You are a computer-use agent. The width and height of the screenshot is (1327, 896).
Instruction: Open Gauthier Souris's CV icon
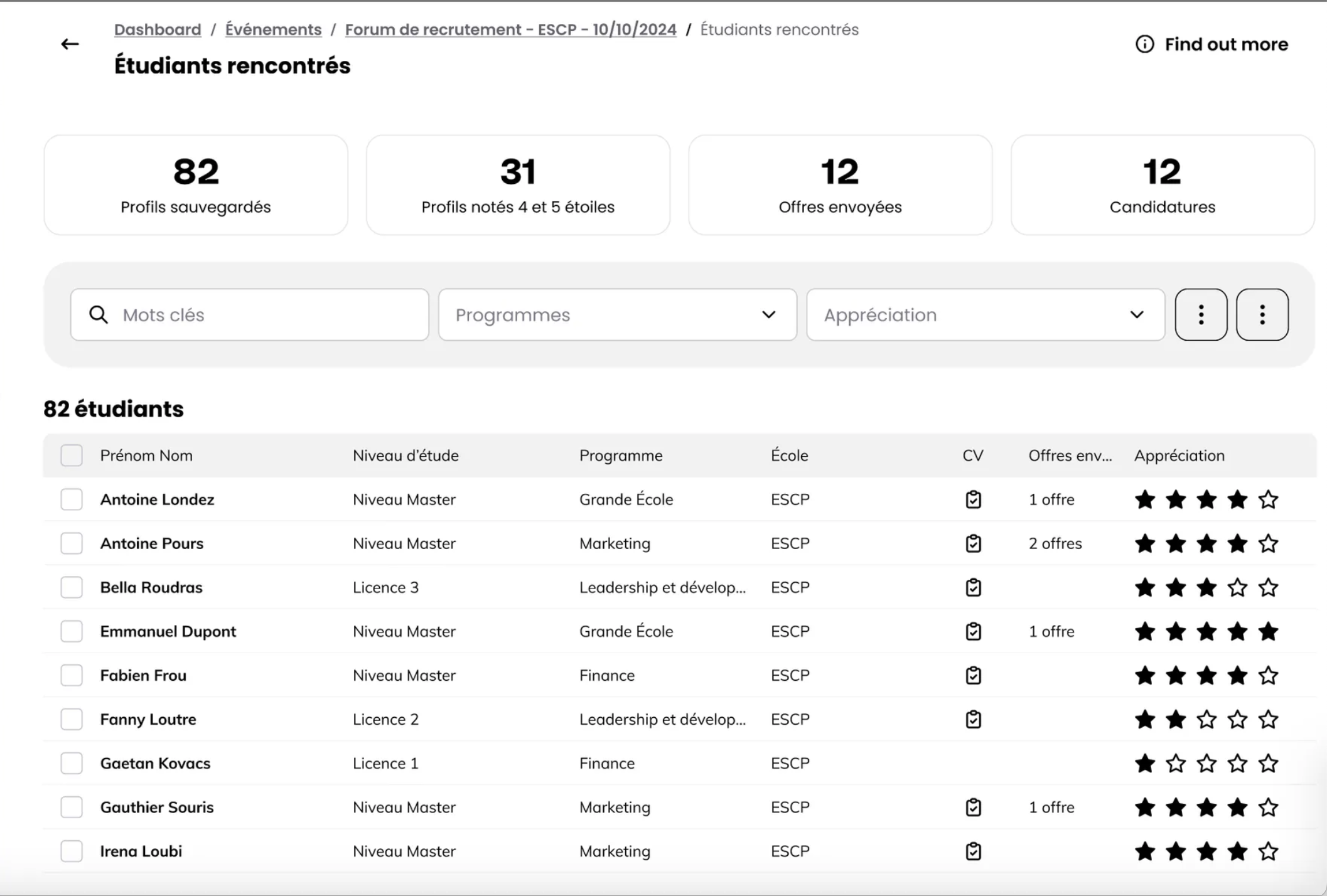tap(973, 808)
